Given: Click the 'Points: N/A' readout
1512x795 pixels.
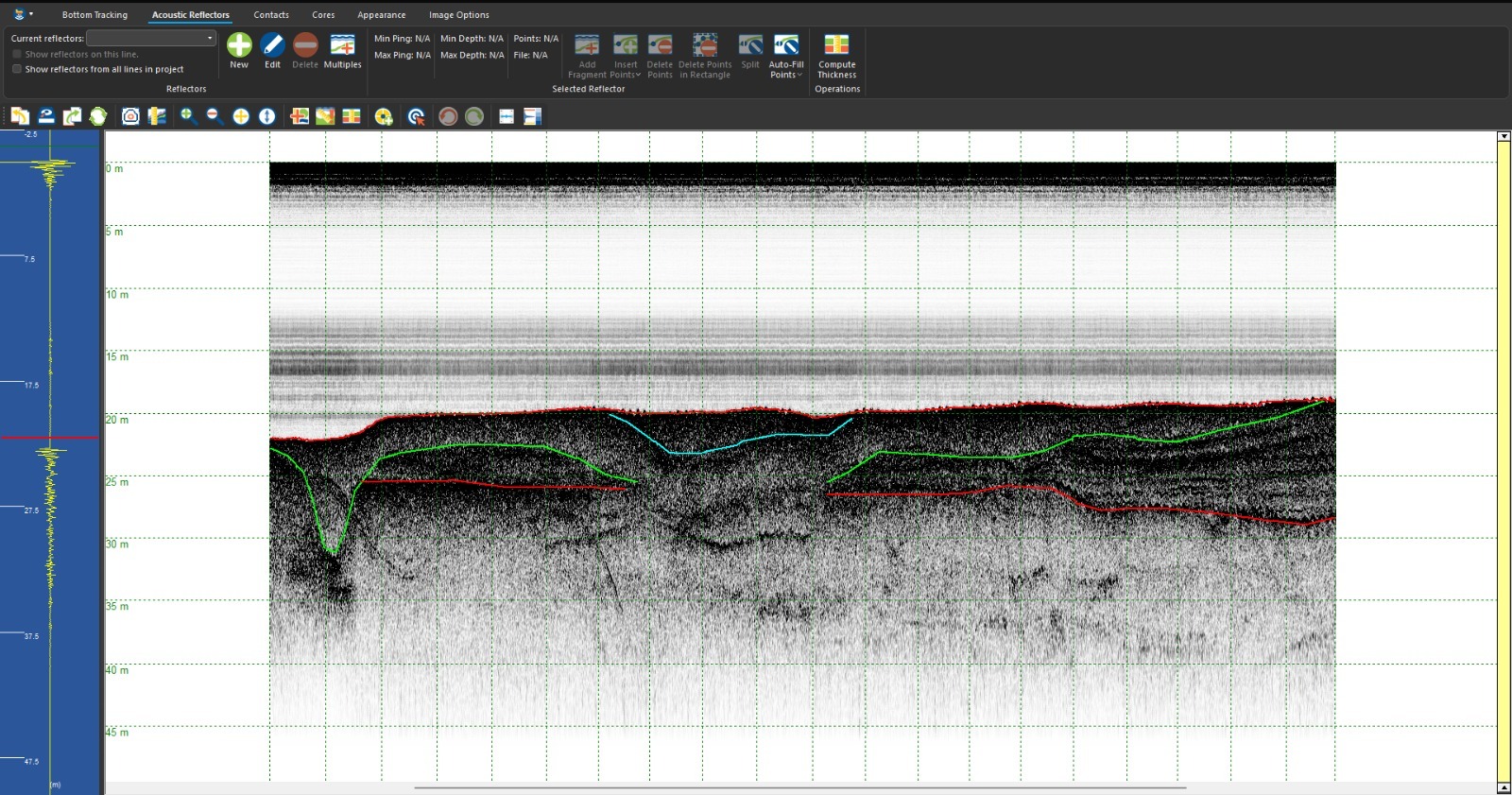Looking at the screenshot, I should point(536,39).
